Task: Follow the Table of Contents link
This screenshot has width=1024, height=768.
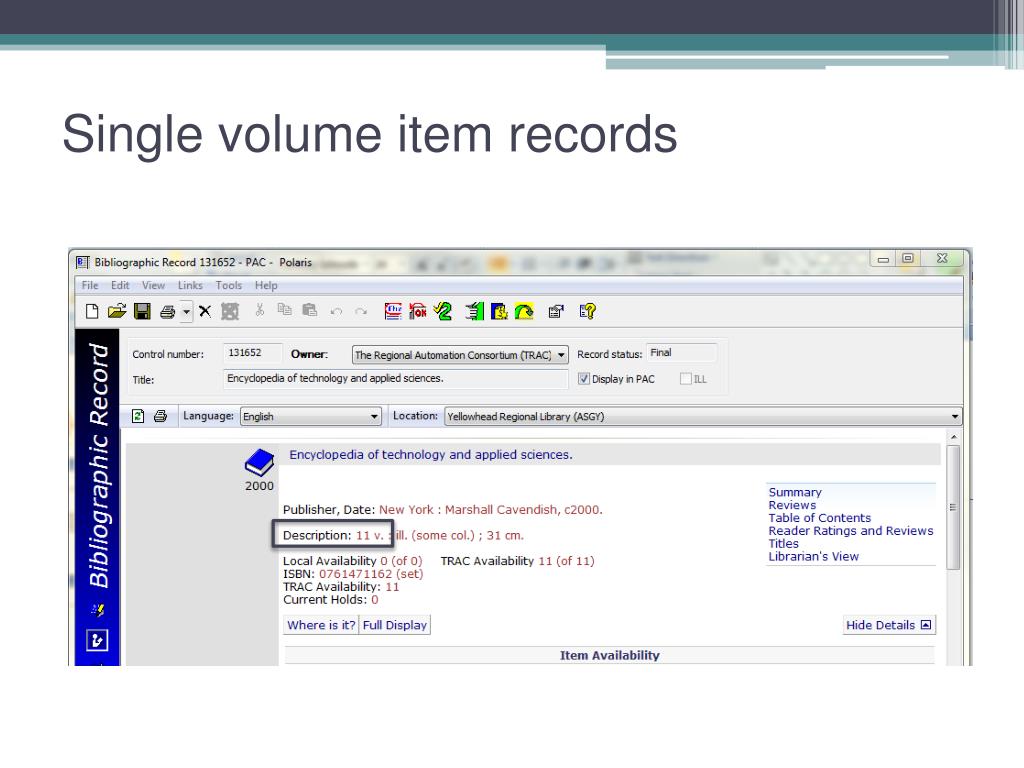Action: click(820, 518)
